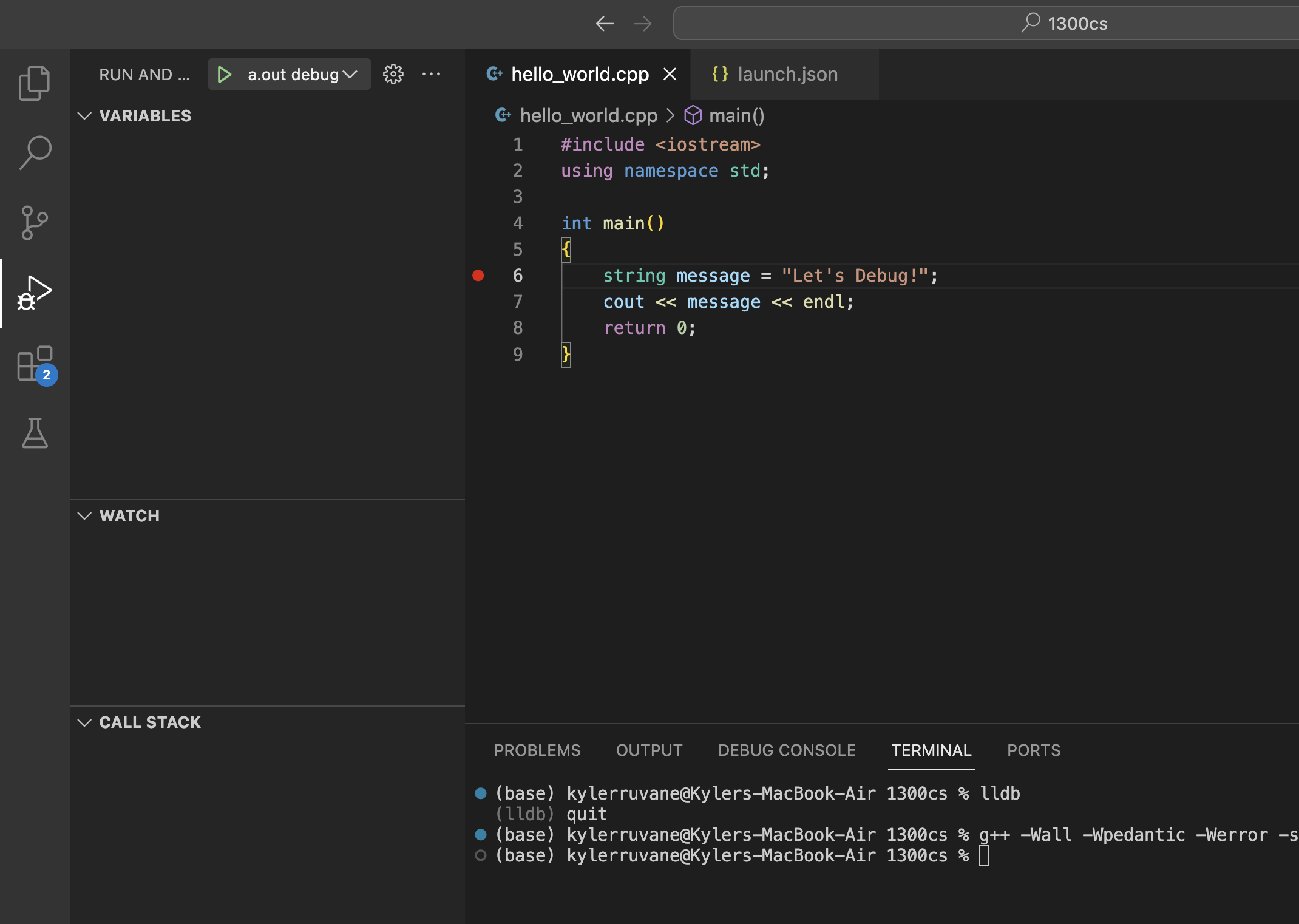The height and width of the screenshot is (924, 1299).
Task: Toggle the breakpoint on line 6
Action: pos(478,276)
